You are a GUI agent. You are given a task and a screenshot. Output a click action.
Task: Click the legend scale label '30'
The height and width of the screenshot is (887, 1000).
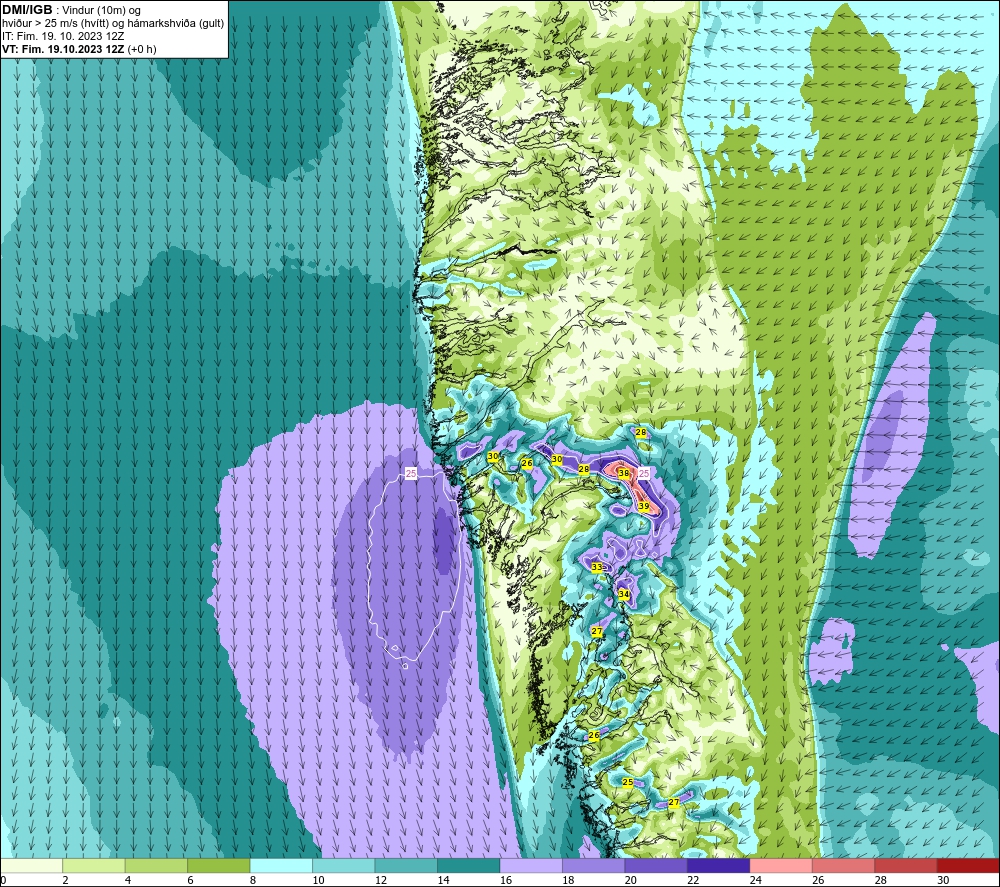[x=943, y=880]
